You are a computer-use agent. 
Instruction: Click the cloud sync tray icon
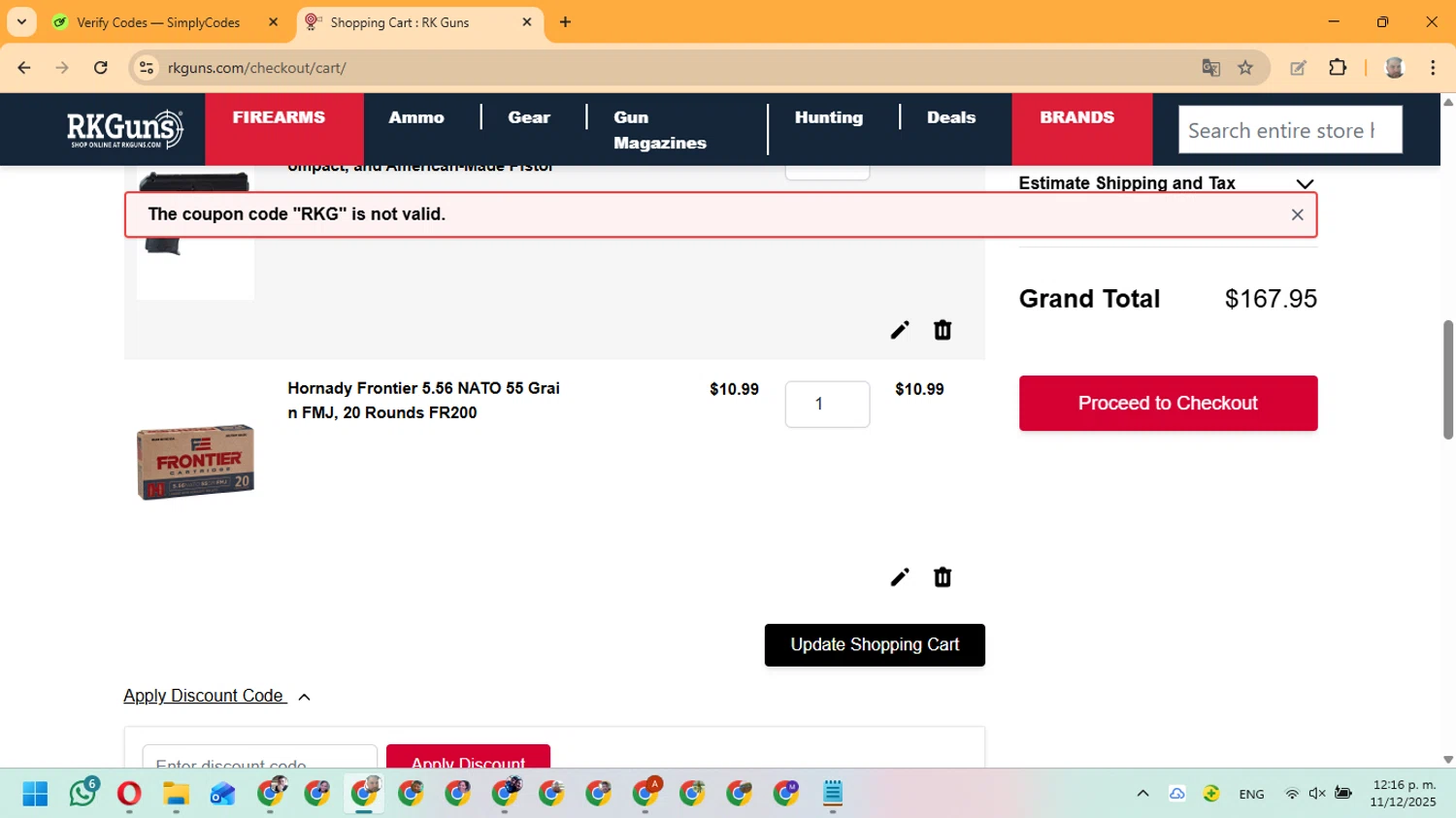click(x=1176, y=794)
